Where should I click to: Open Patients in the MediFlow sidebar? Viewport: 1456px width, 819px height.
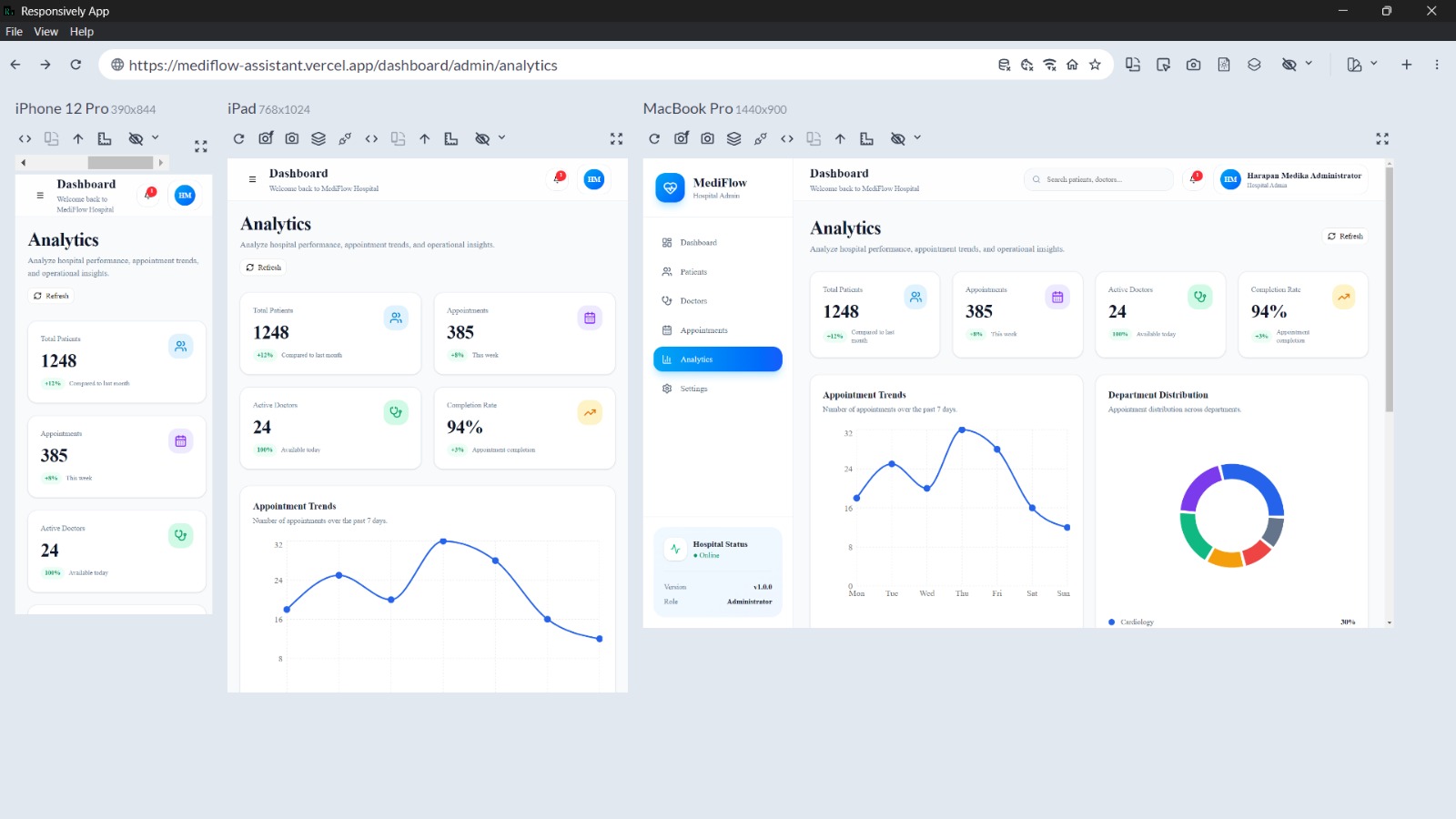(x=718, y=272)
